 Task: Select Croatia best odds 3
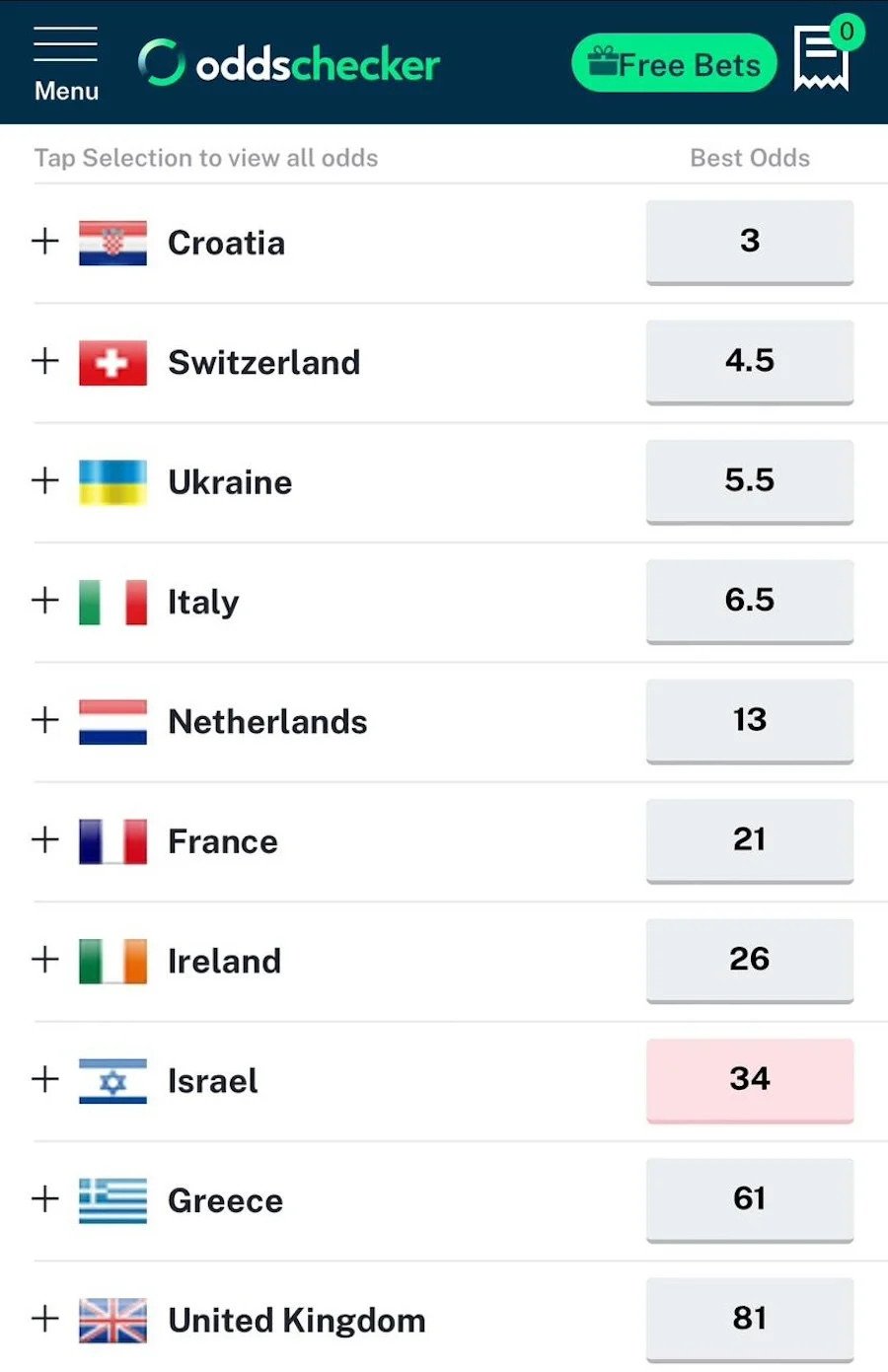749,242
